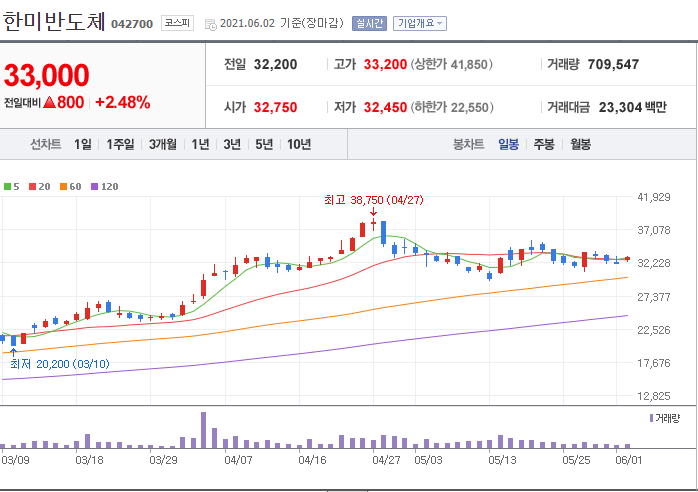Select the 1년 line chart tab

coord(200,144)
